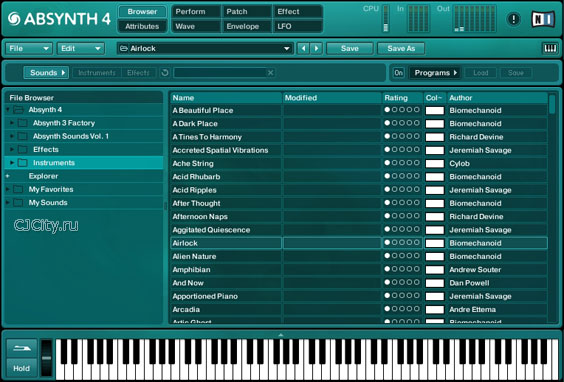Select the Afternoon Naps sound
Viewport: 564px width, 382px height.
(x=200, y=217)
